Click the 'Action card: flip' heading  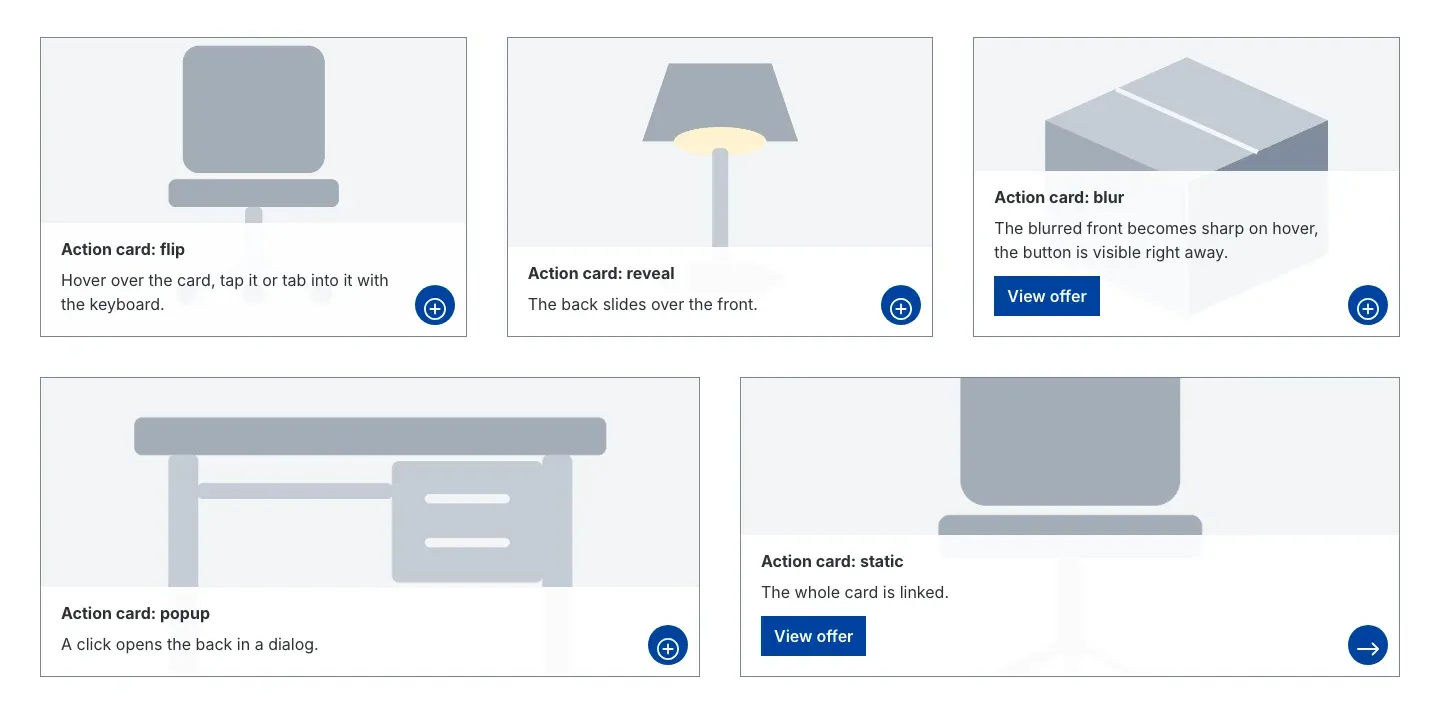[x=123, y=250]
